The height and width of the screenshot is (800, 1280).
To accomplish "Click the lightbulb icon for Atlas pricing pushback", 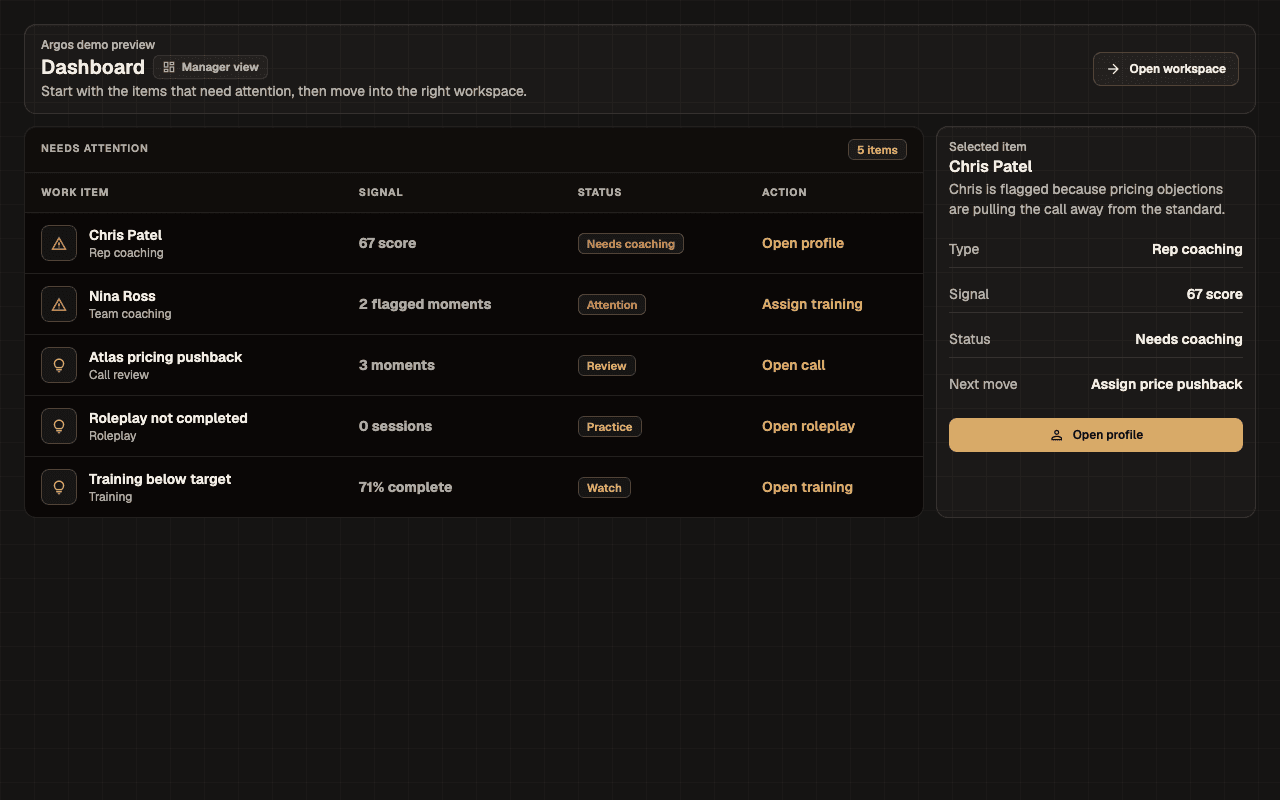I will click(59, 365).
